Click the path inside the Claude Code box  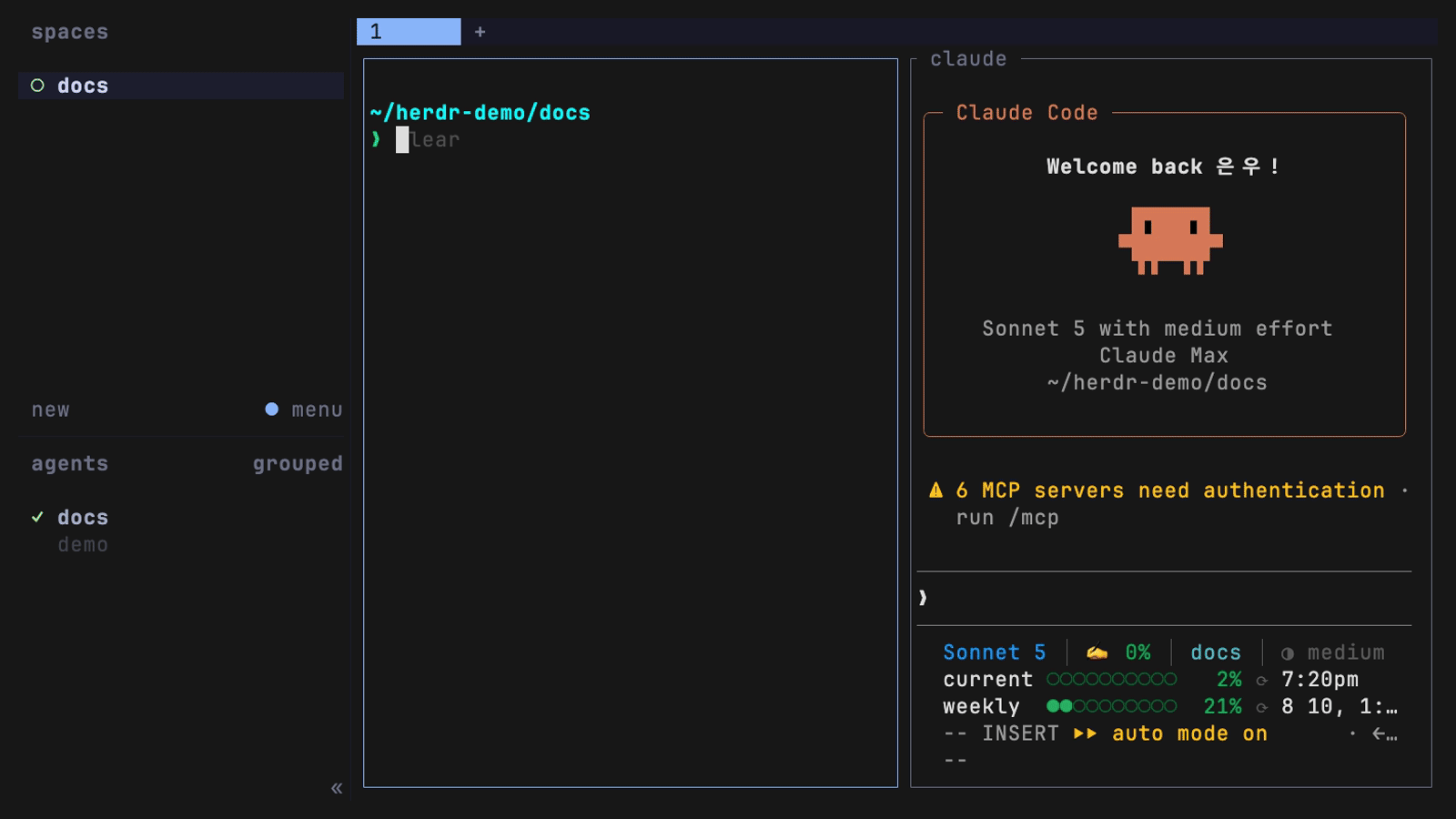(1158, 383)
